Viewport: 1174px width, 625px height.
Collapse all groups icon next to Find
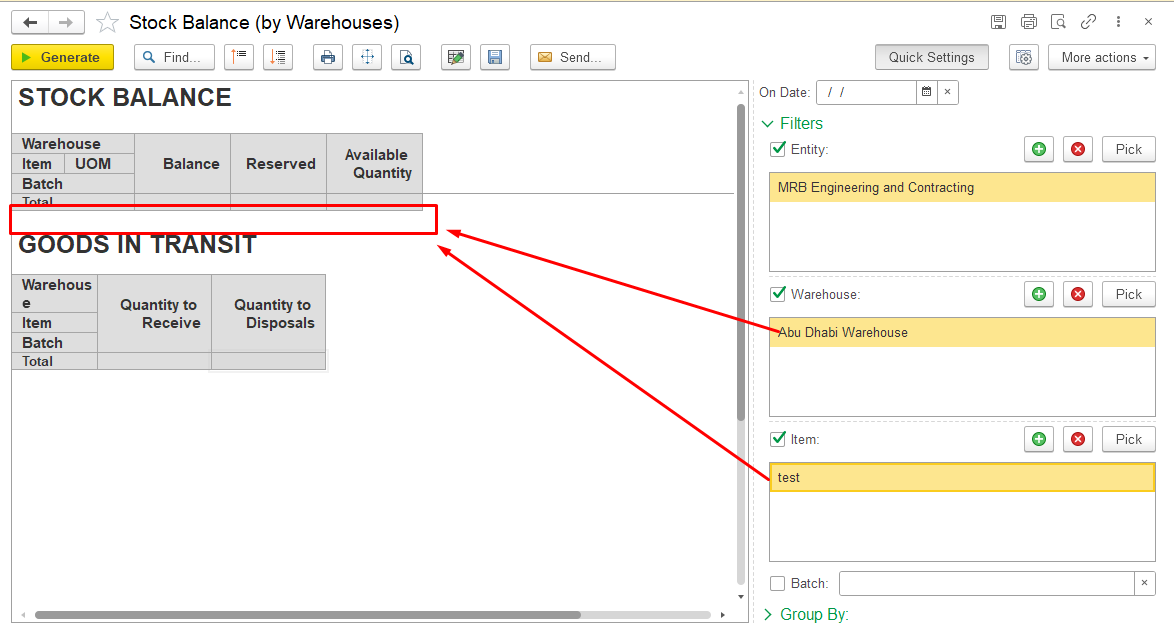click(x=239, y=58)
